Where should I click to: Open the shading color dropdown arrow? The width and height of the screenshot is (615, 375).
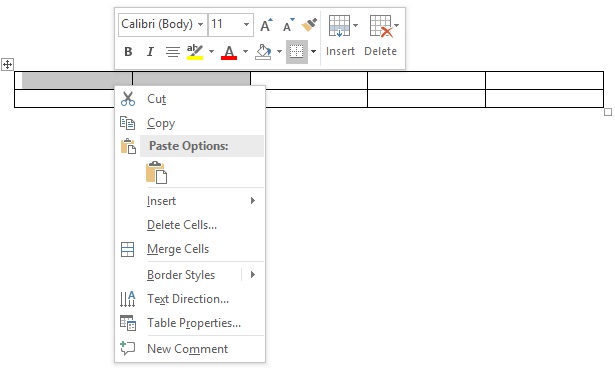point(279,51)
